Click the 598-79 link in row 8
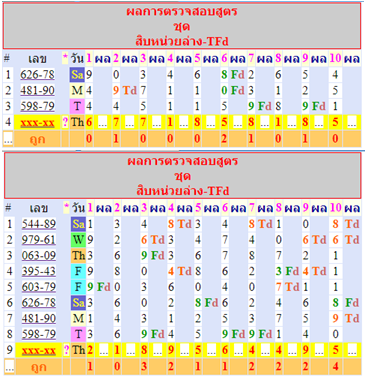 [39, 334]
